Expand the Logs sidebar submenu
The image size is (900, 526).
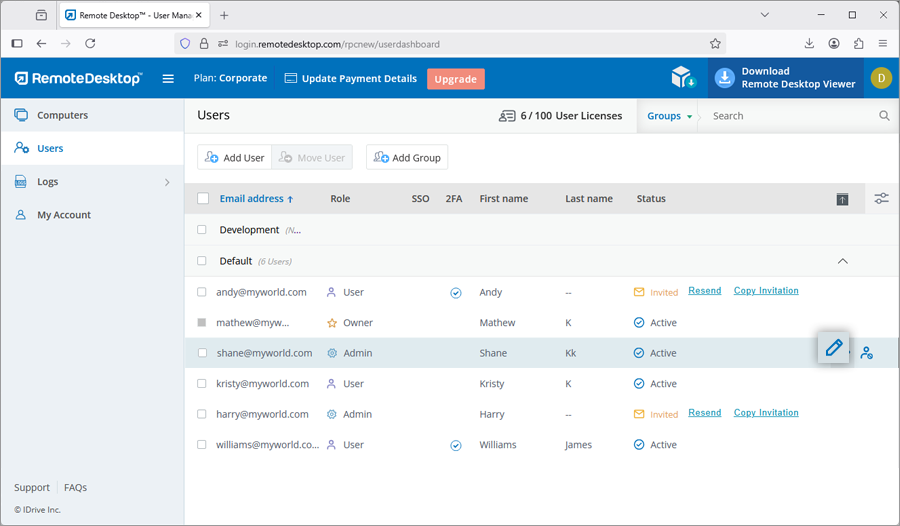pos(167,182)
